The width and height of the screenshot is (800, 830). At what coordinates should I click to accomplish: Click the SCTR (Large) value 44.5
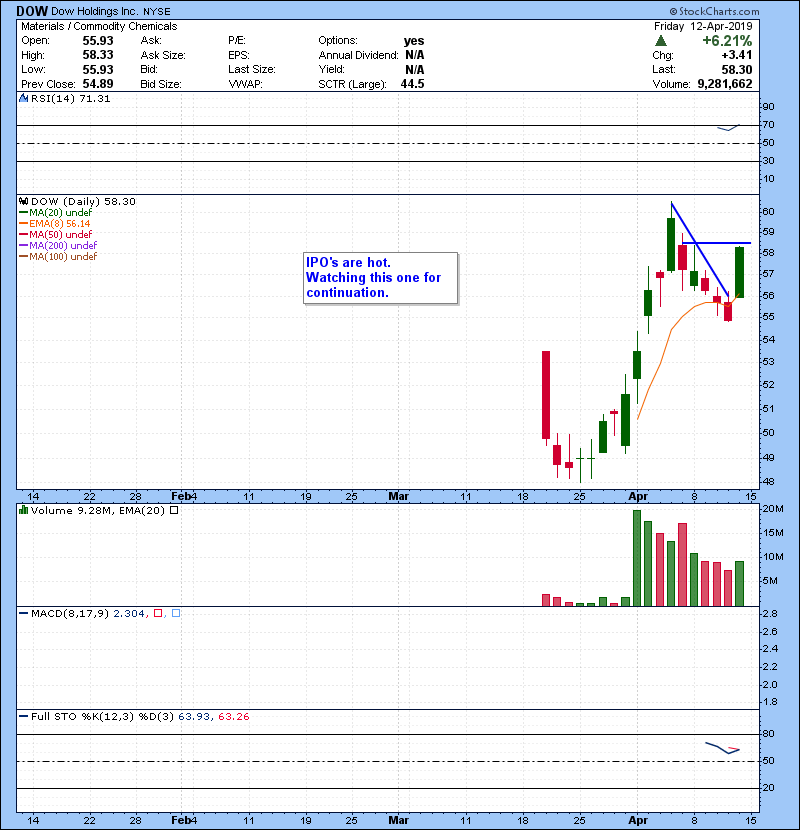(412, 84)
